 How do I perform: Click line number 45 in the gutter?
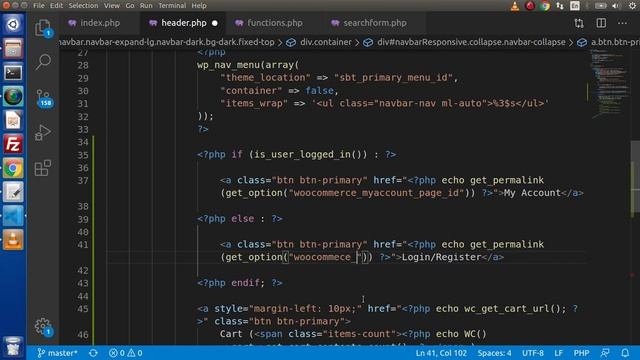pos(83,309)
